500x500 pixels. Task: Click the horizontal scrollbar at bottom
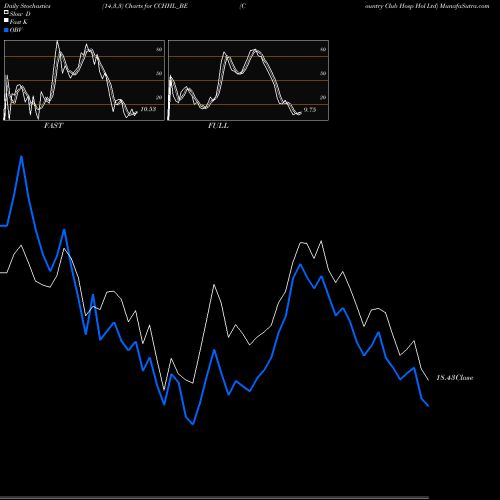(214, 498)
